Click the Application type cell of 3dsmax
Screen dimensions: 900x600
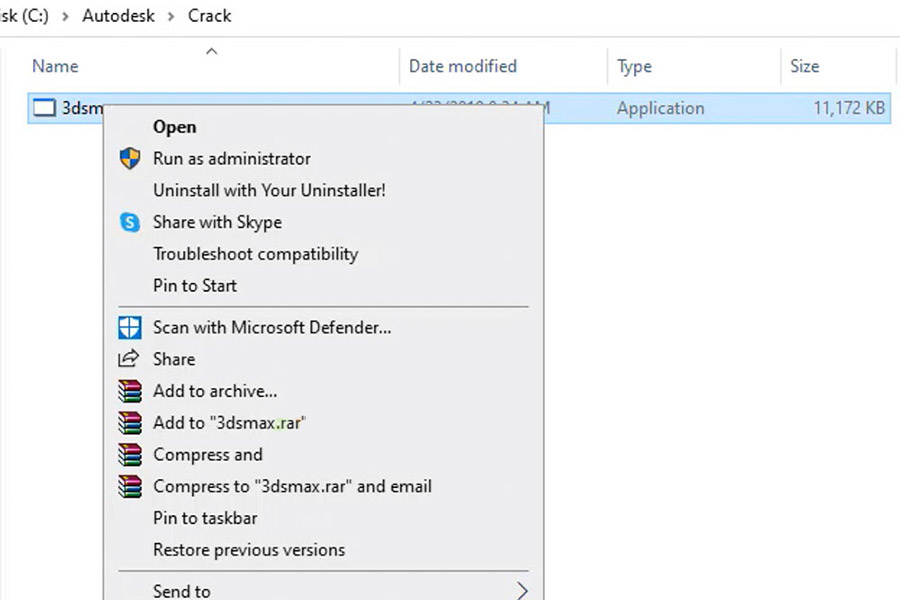[x=660, y=108]
